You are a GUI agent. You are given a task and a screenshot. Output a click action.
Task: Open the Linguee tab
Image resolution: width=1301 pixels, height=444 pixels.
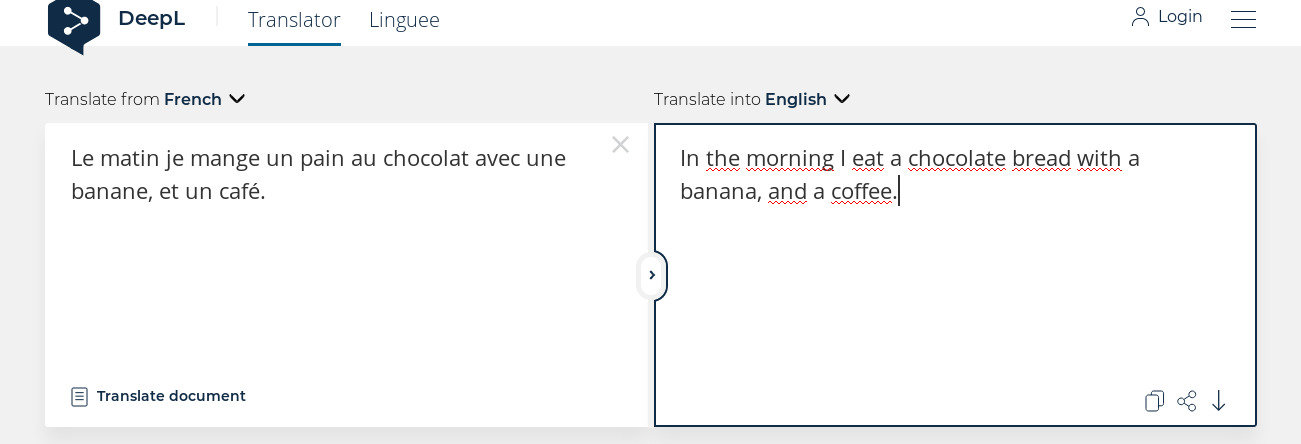tap(404, 20)
